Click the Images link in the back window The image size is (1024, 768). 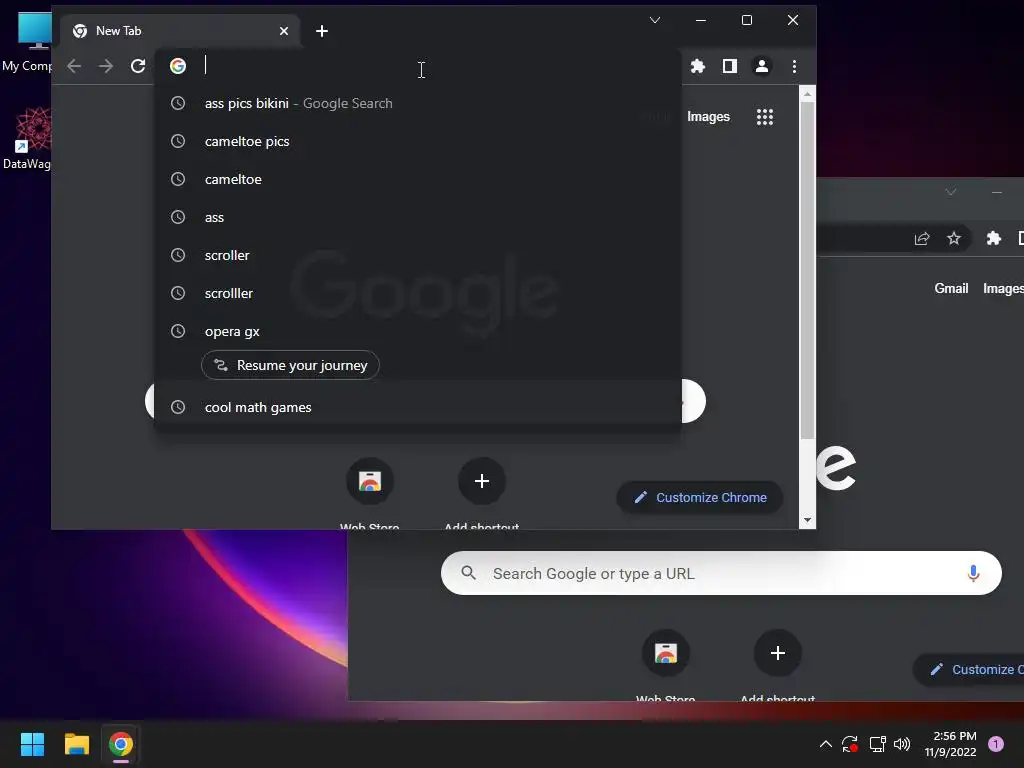1002,289
